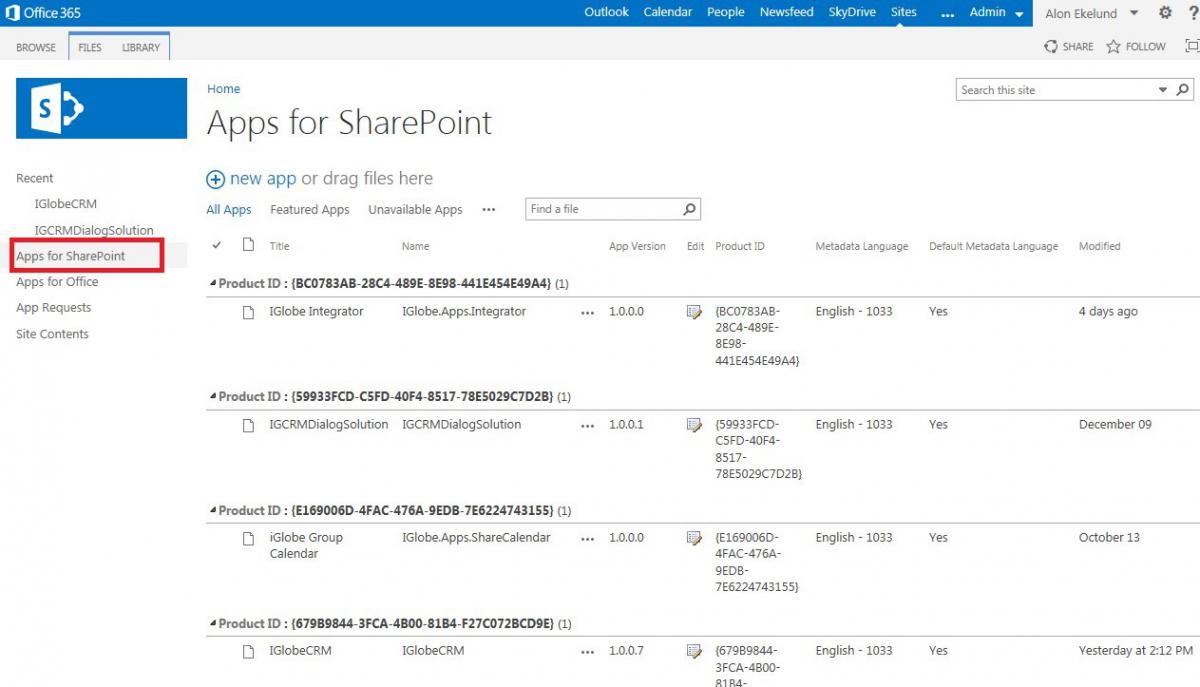Select the Featured Apps view
1200x687 pixels.
click(310, 210)
